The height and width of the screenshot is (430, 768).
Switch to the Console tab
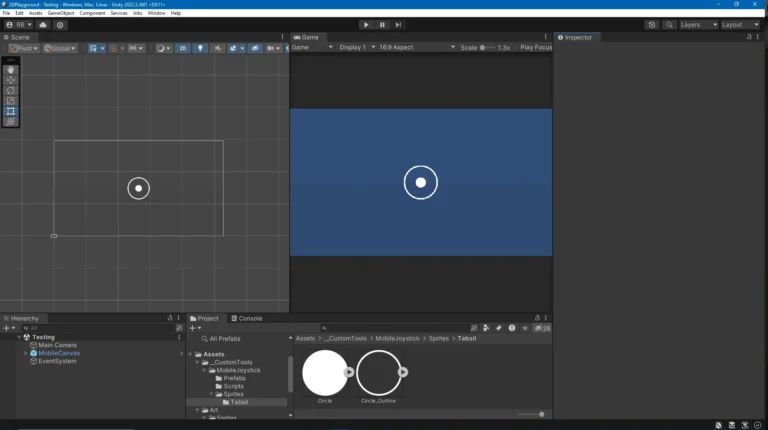click(247, 318)
